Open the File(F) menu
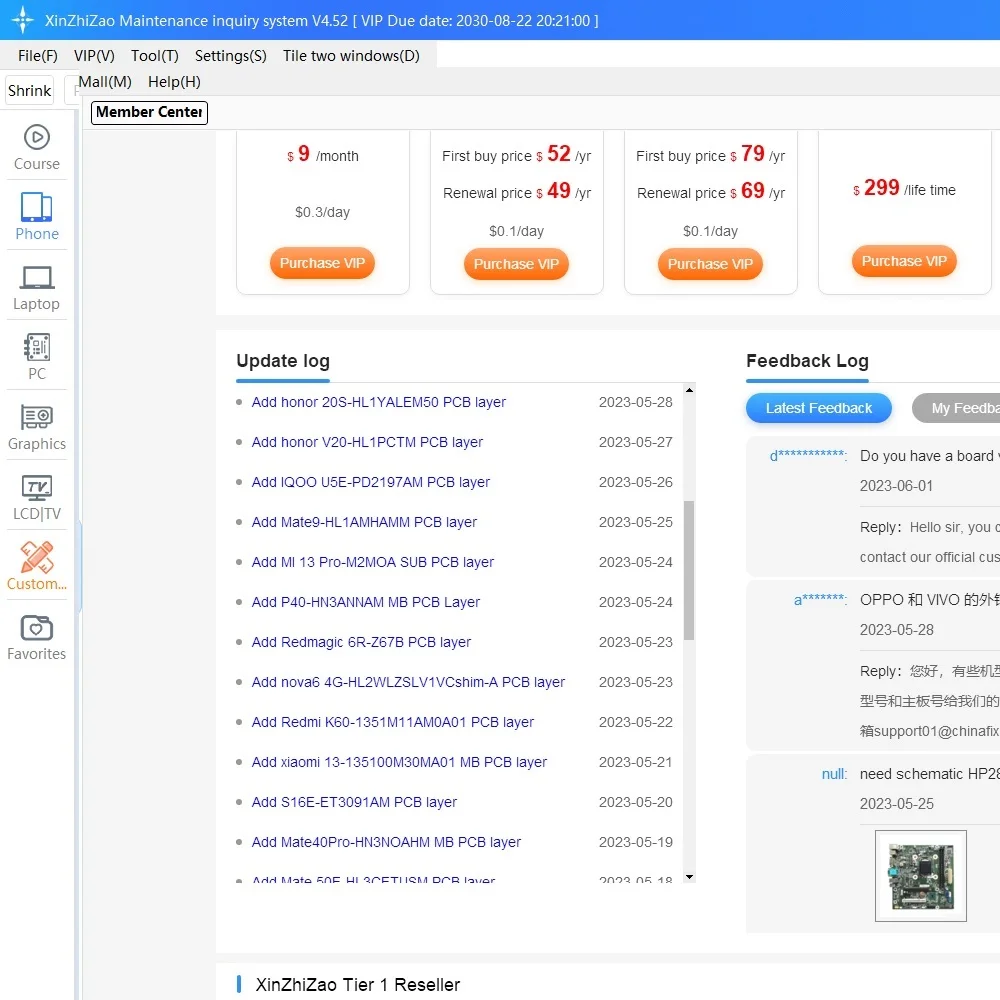The width and height of the screenshot is (1000, 1000). coord(38,56)
